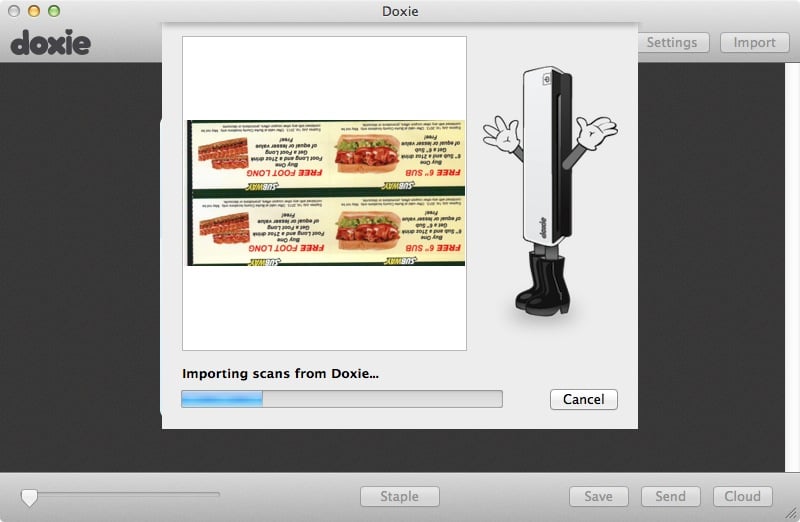Open the Cloud button
The image size is (800, 522).
742,496
